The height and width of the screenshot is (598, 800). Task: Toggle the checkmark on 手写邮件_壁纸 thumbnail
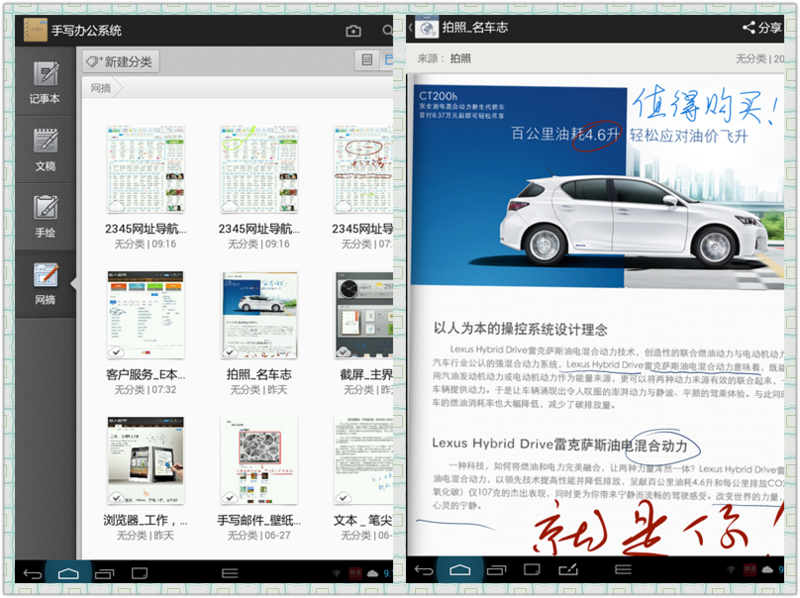tap(230, 497)
